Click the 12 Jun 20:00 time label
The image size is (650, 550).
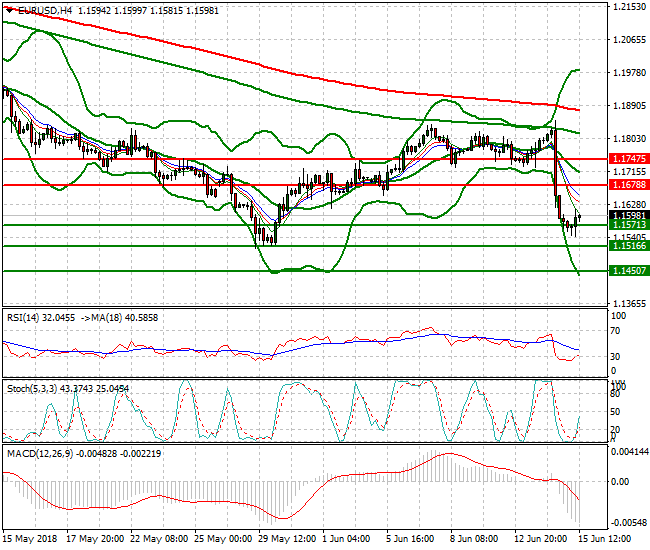tap(541, 539)
